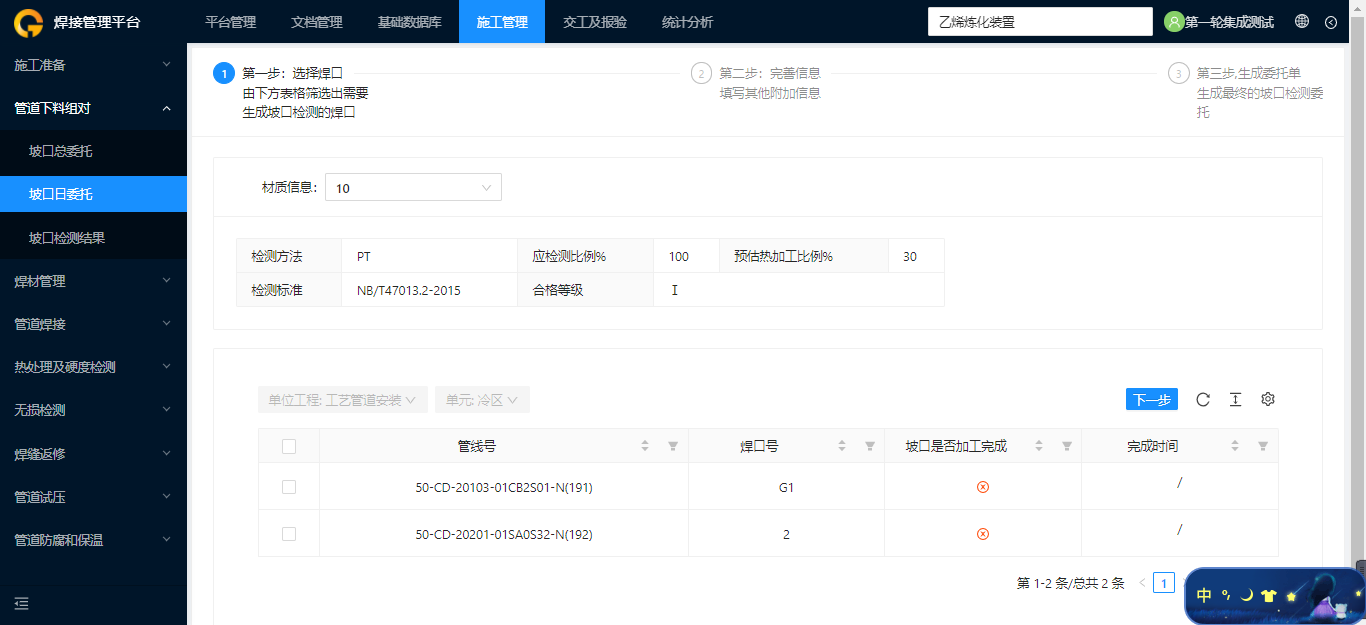Collapse the 管道下料组对 sidebar menu

coord(93,108)
